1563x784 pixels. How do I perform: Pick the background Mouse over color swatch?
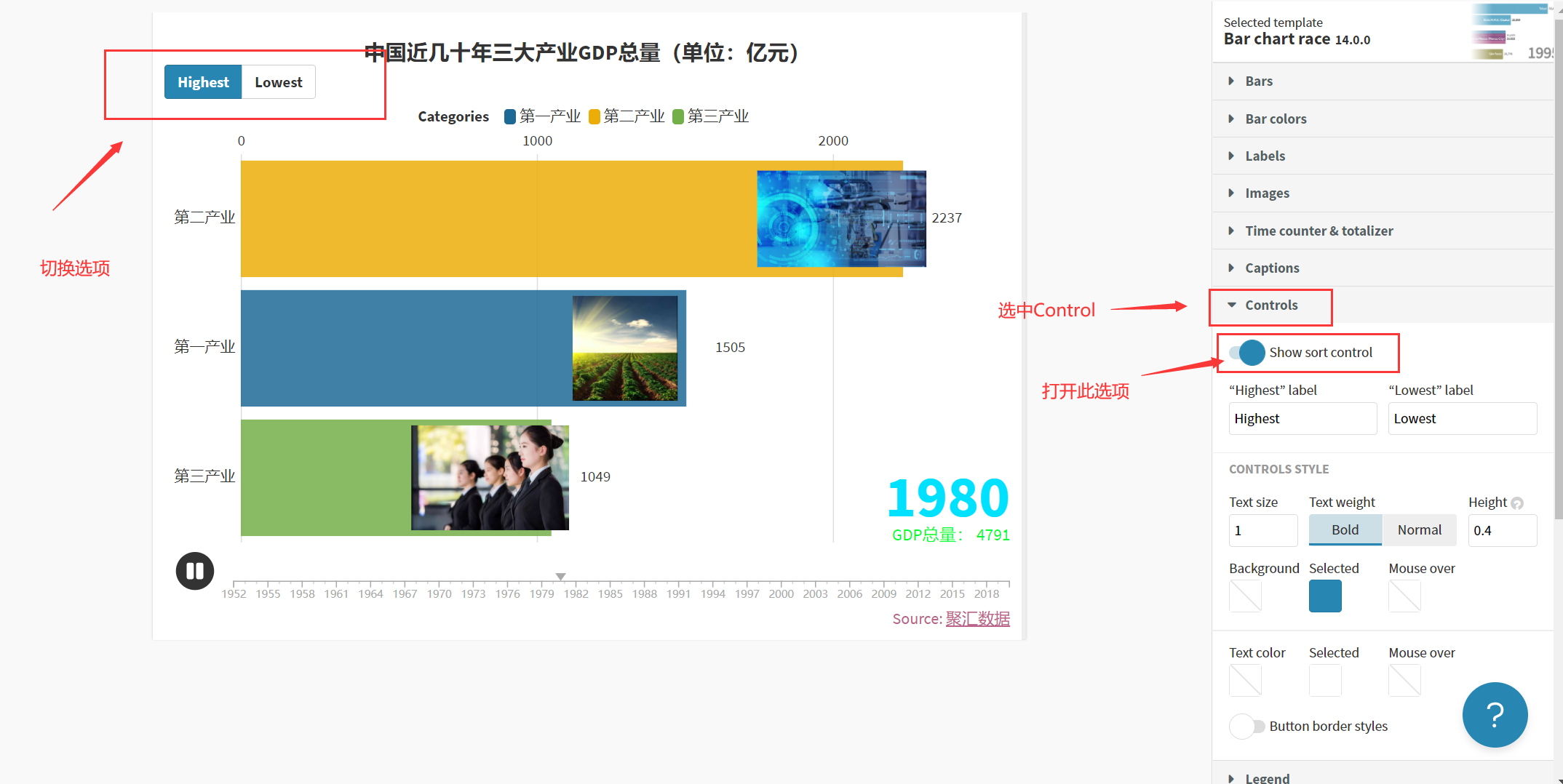click(x=1404, y=596)
